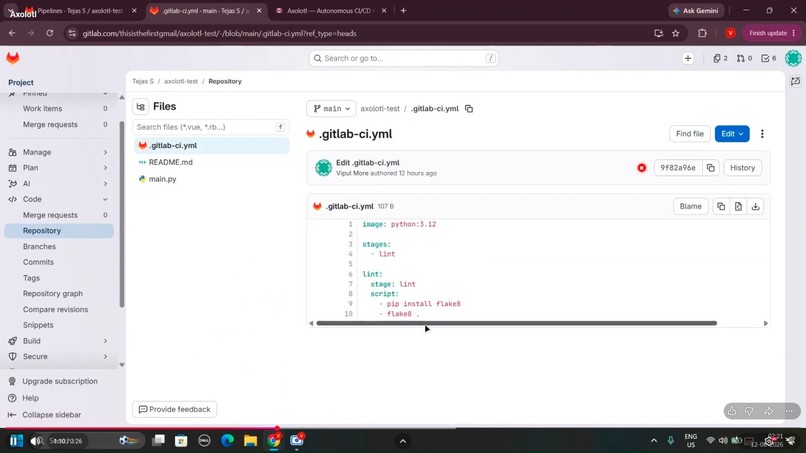806x453 pixels.
Task: Open a new browser tab
Action: coord(404,10)
